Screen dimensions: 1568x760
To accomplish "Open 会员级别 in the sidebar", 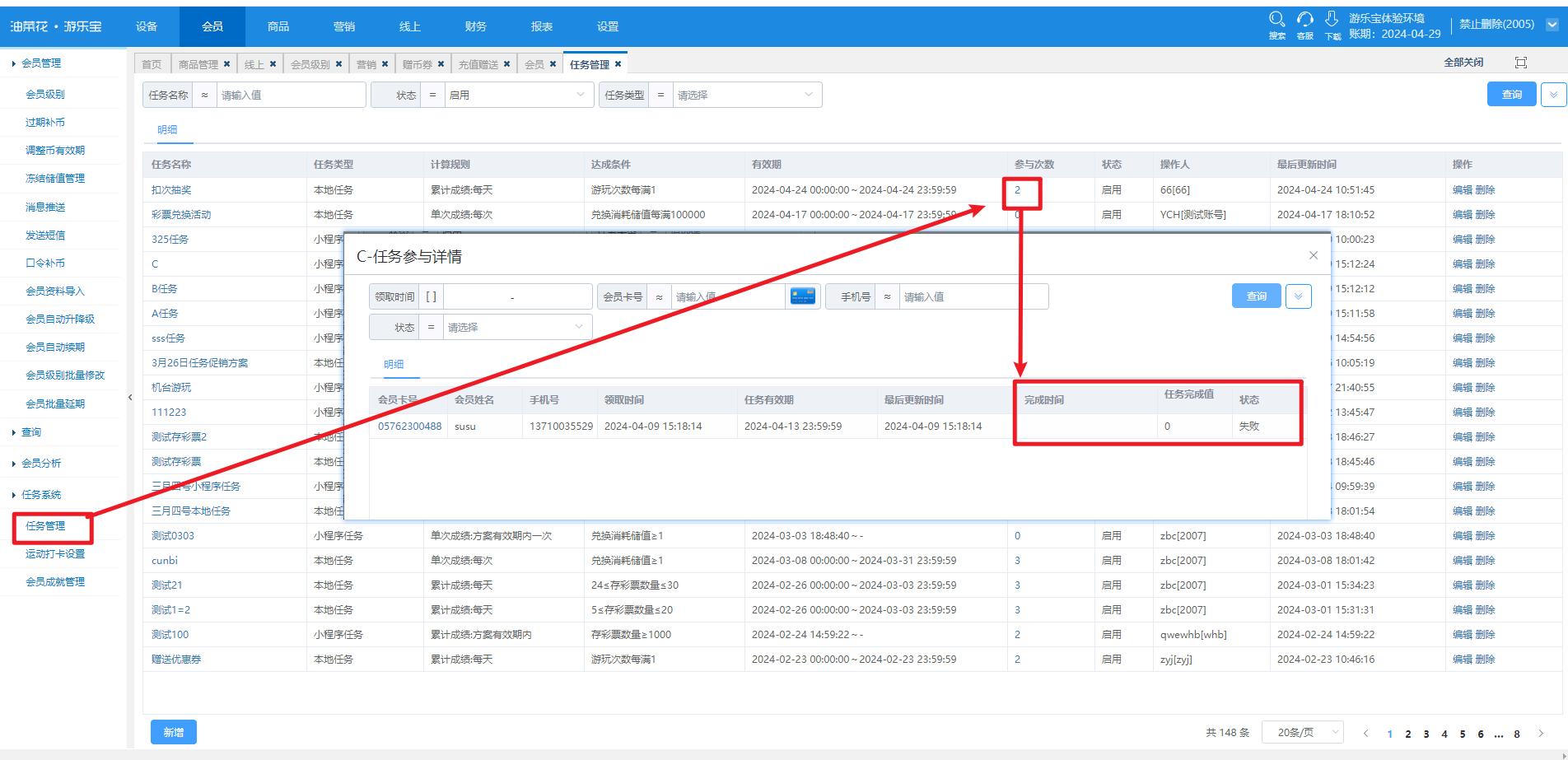I will point(45,94).
